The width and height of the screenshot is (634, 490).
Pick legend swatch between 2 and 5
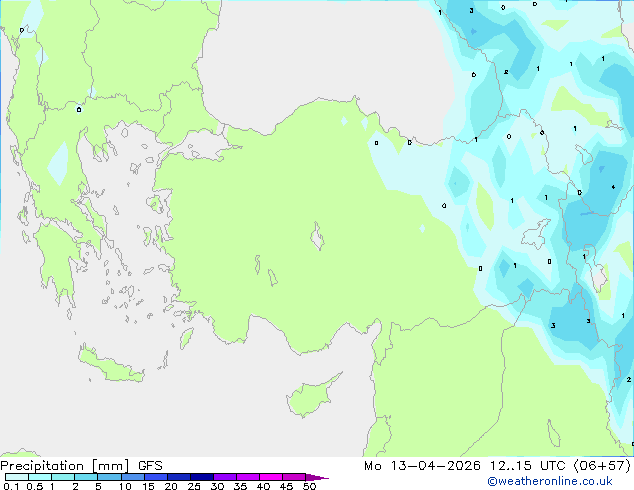click(86, 477)
